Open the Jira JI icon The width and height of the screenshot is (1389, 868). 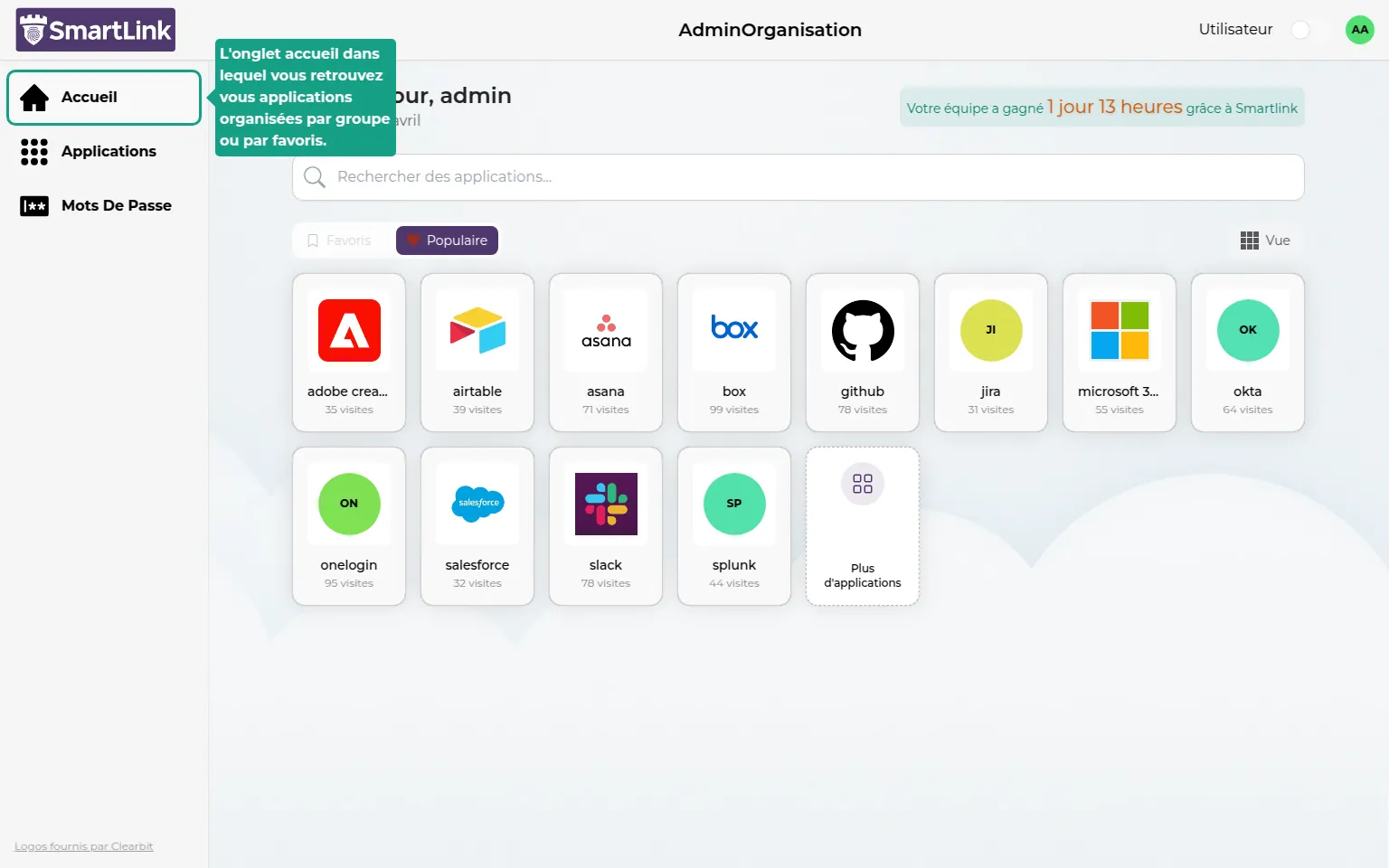pyautogui.click(x=991, y=330)
